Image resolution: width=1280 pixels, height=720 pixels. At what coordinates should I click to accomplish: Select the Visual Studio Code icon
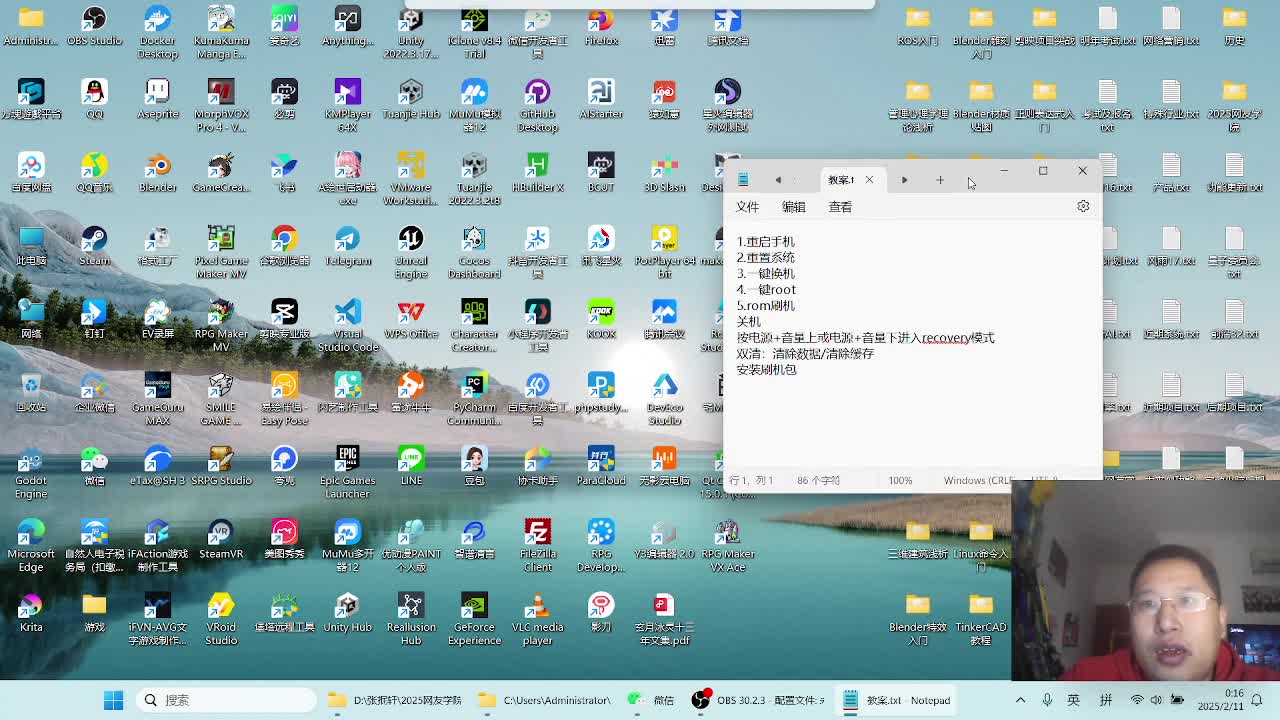(x=347, y=325)
